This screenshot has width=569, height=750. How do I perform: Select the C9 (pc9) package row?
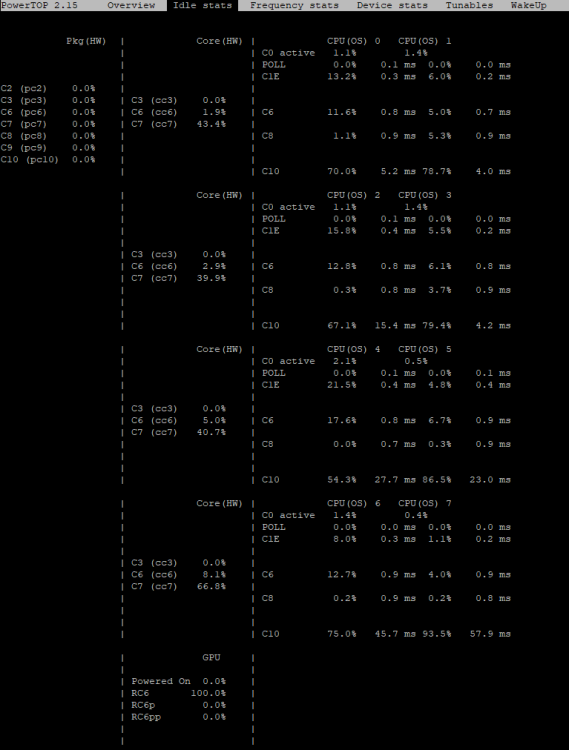point(48,148)
